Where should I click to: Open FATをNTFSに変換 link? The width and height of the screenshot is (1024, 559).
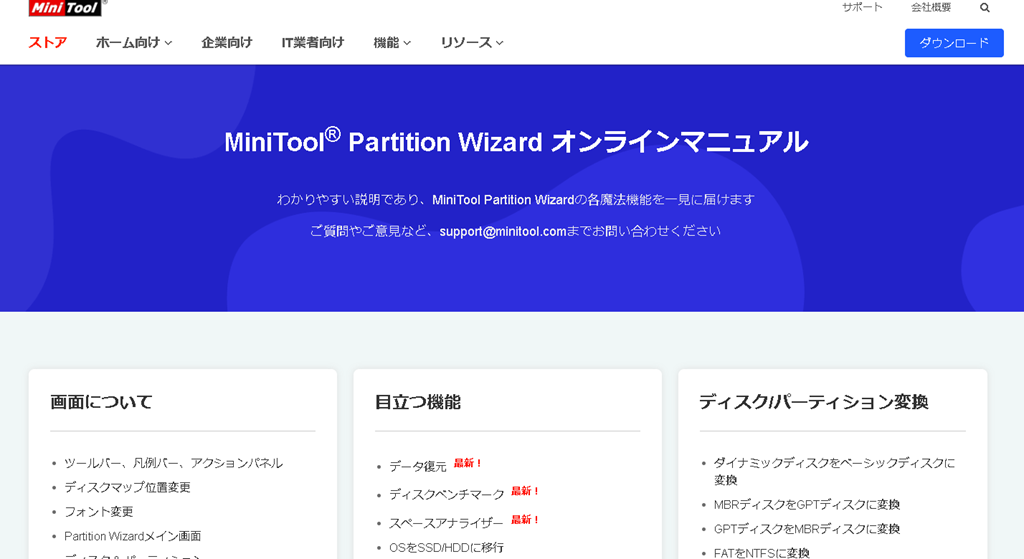(x=761, y=552)
